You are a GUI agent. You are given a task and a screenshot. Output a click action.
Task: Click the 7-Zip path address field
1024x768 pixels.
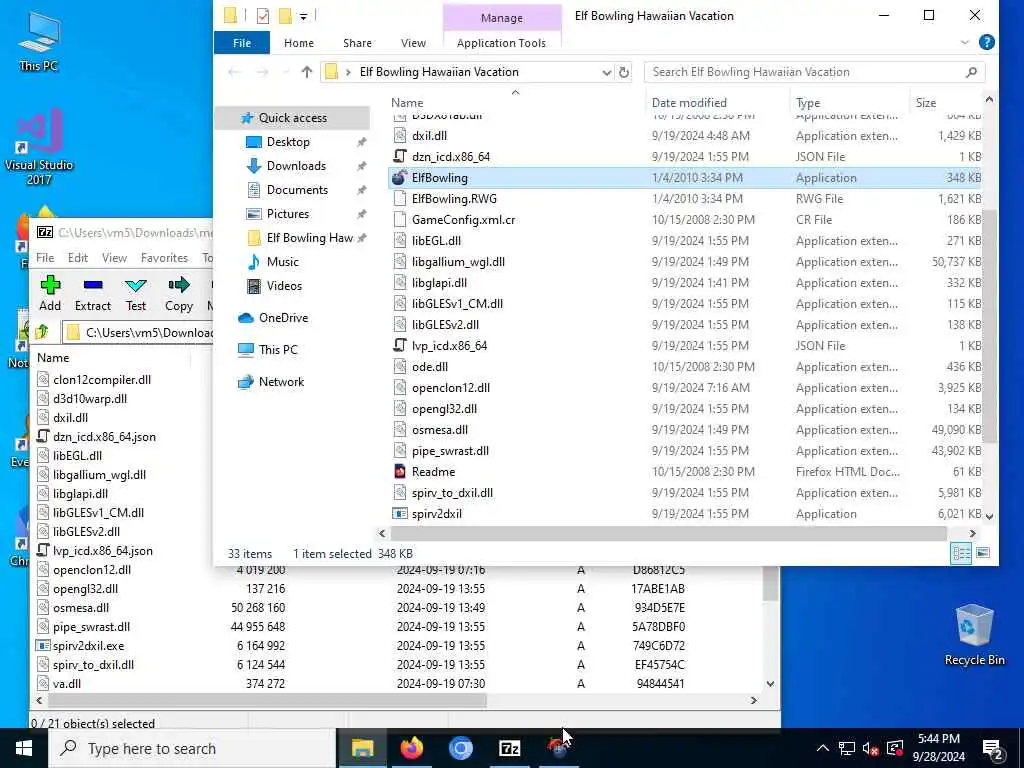(x=137, y=332)
